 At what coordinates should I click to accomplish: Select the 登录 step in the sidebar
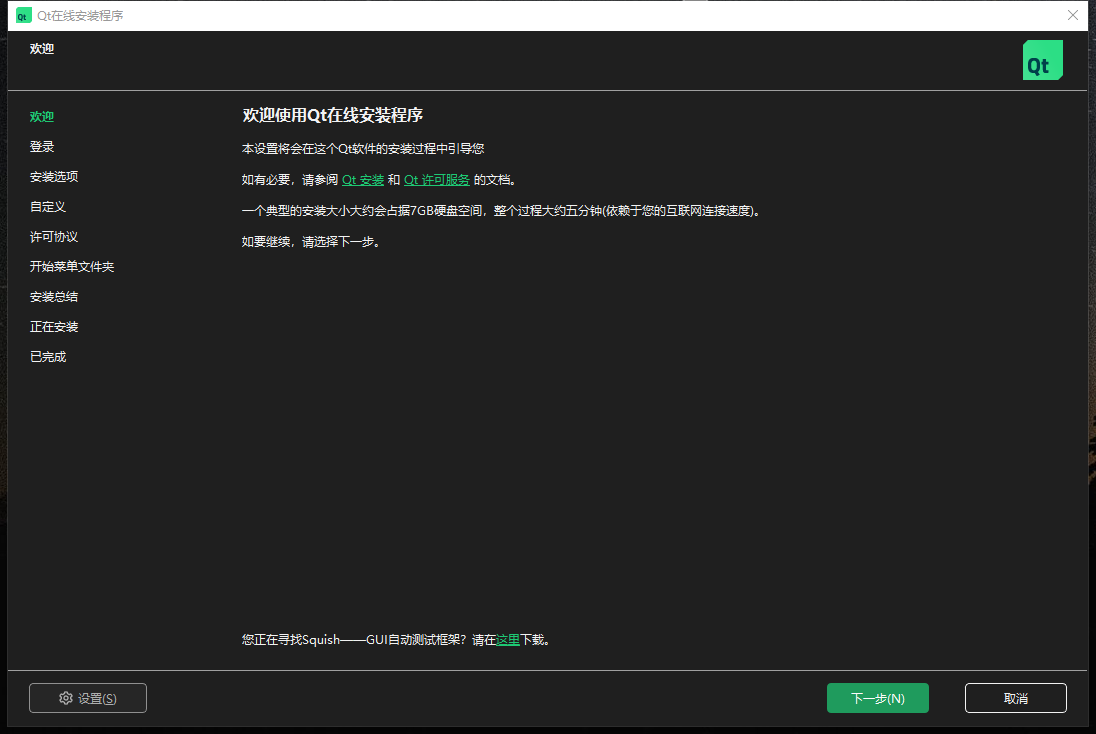pos(42,147)
